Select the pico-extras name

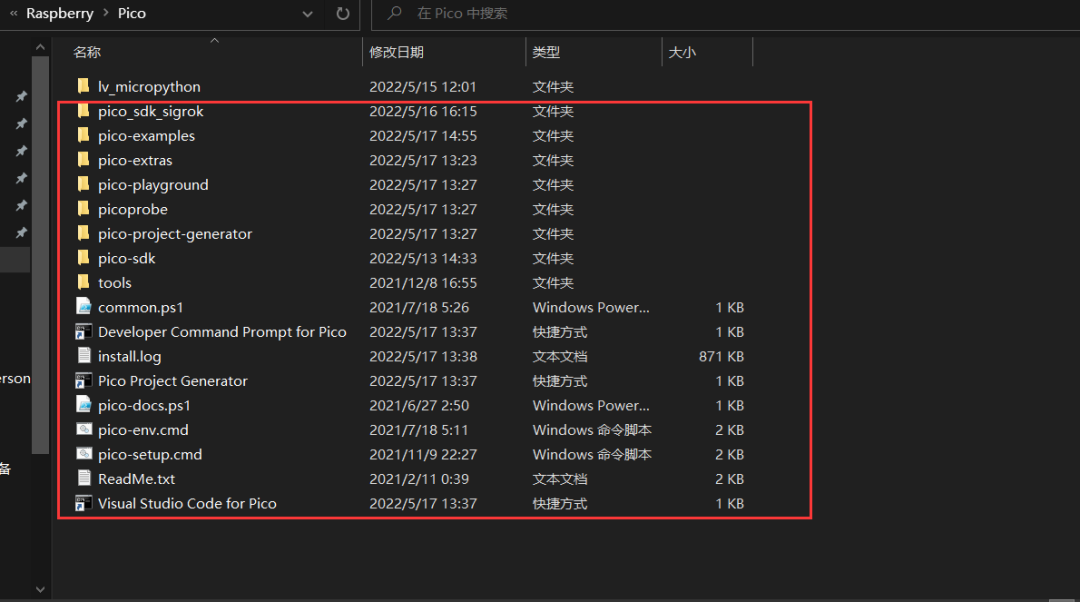click(x=135, y=160)
